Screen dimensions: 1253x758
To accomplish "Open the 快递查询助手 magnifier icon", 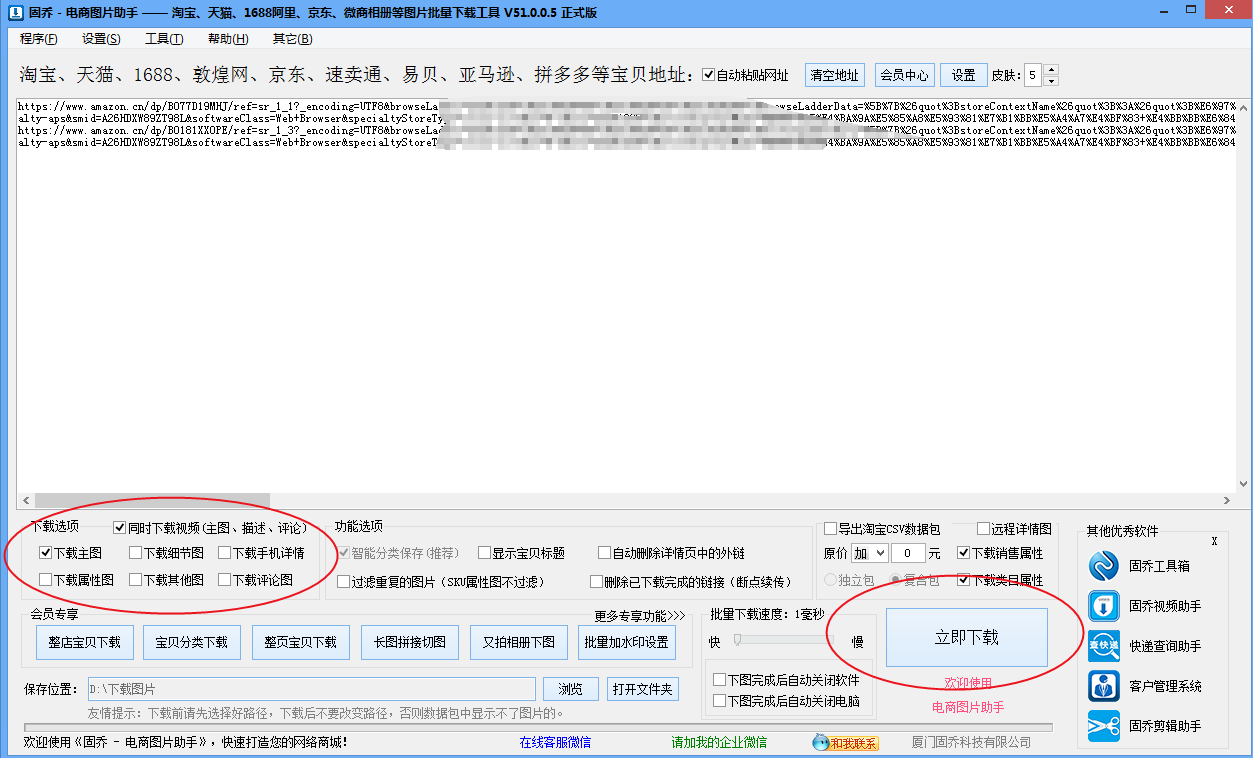I will click(x=1104, y=646).
